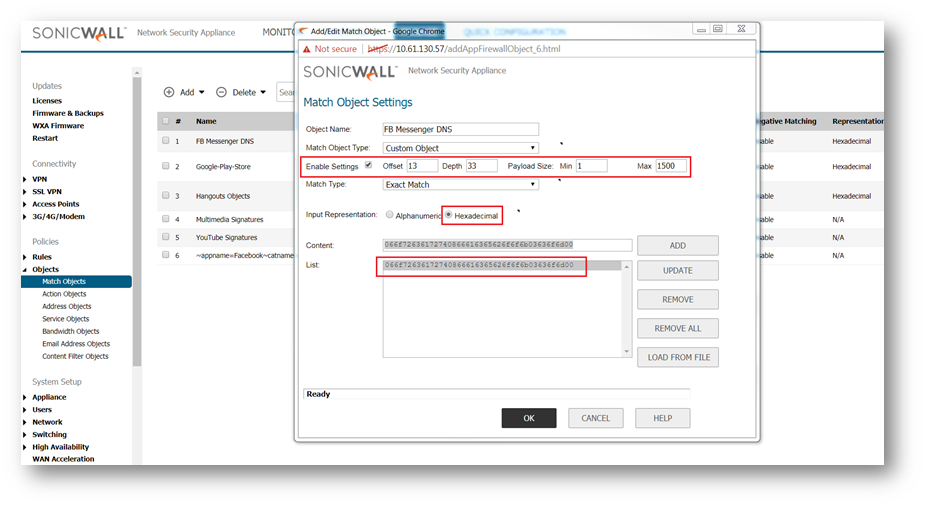Image resolution: width=926 pixels, height=507 pixels.
Task: Expand the VPN sidebar section
Action: 25,179
